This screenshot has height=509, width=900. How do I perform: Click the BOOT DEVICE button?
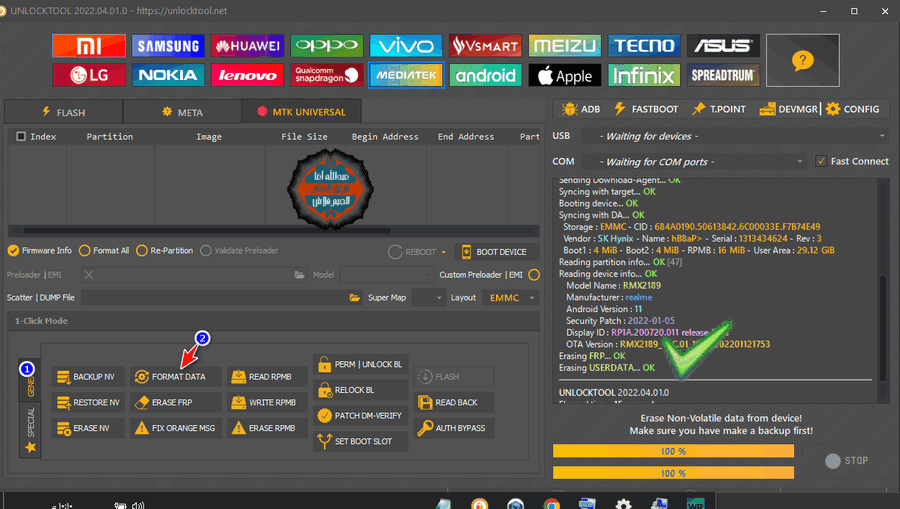[497, 252]
